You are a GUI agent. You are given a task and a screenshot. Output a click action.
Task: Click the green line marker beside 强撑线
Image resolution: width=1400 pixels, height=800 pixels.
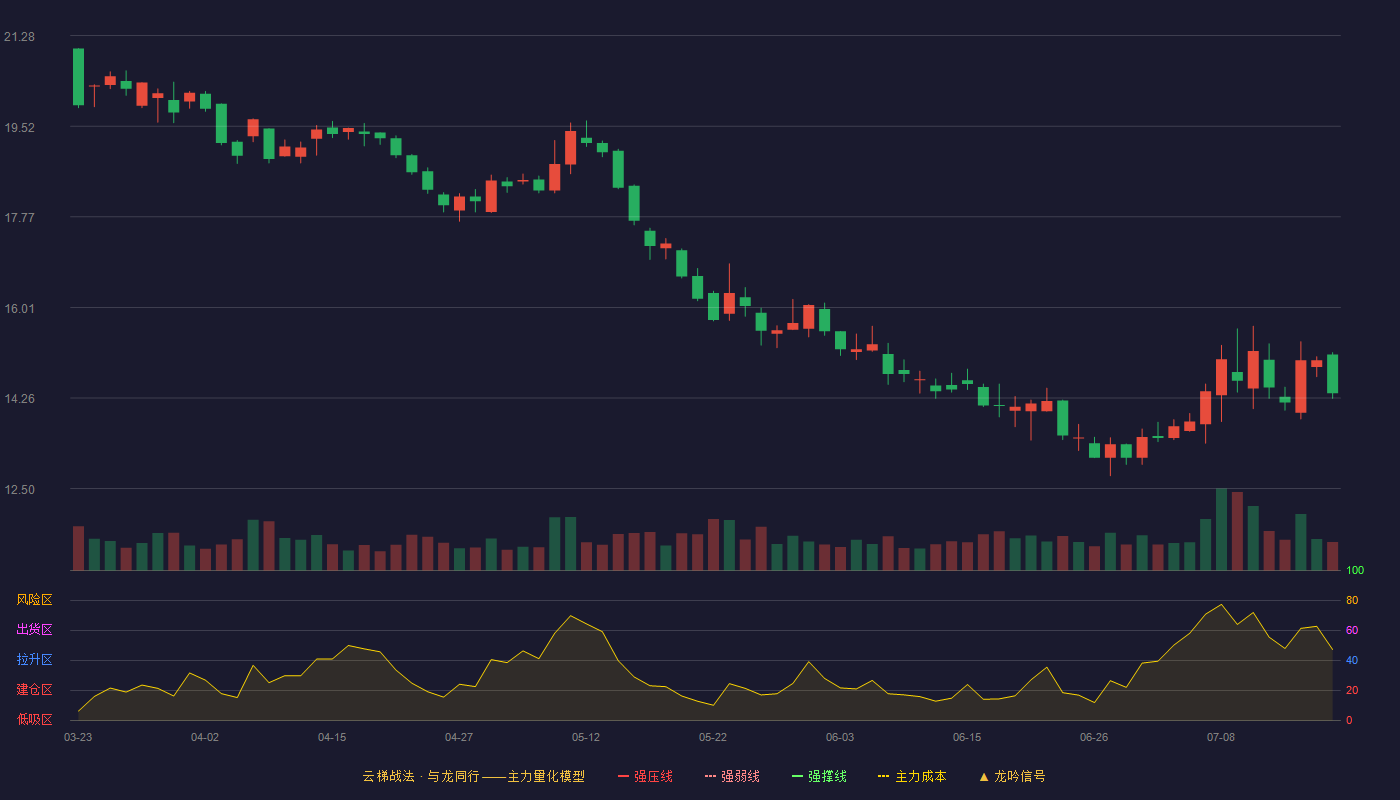click(x=797, y=776)
